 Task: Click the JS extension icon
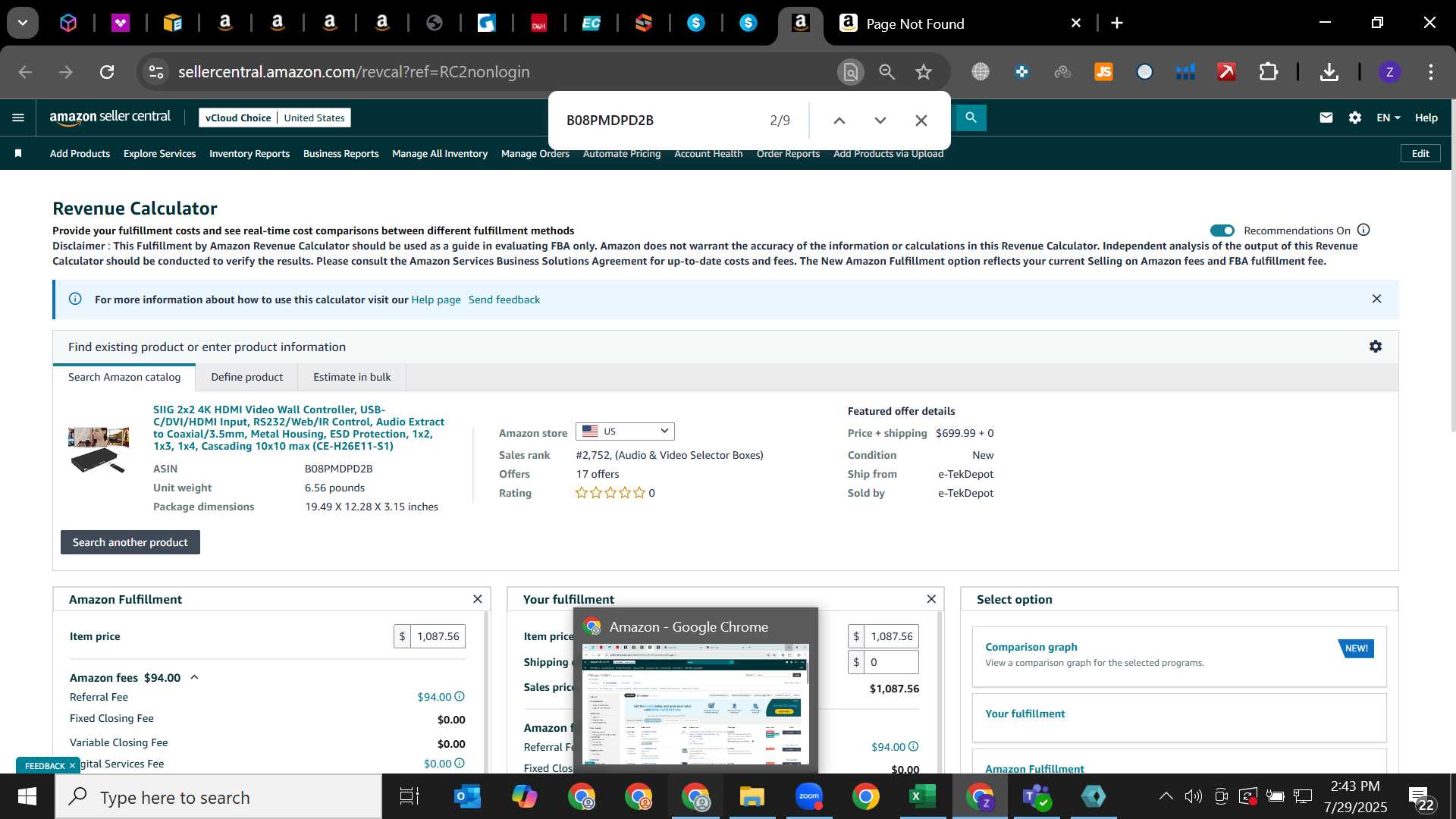tap(1103, 72)
